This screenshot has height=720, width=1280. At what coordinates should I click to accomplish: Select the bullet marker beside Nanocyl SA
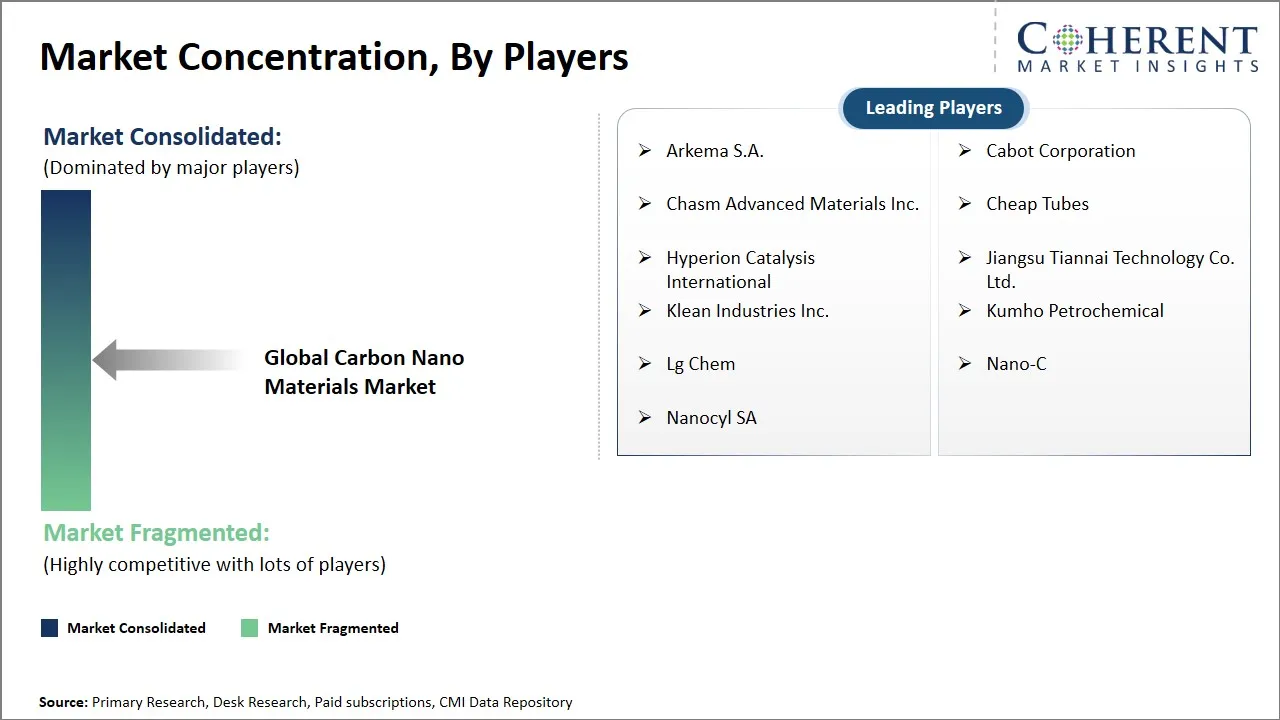644,418
